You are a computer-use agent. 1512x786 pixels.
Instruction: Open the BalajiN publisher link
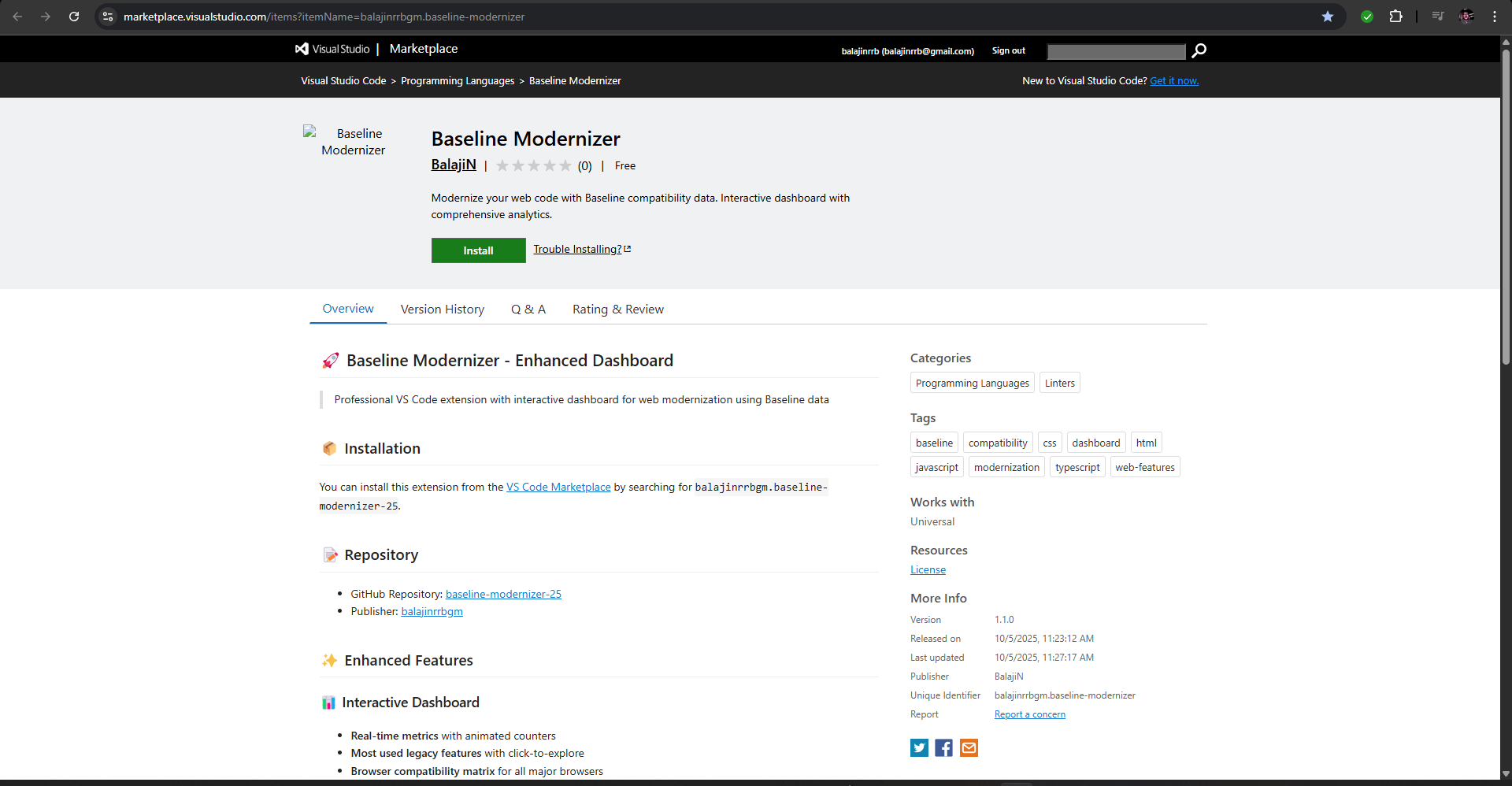(x=454, y=165)
